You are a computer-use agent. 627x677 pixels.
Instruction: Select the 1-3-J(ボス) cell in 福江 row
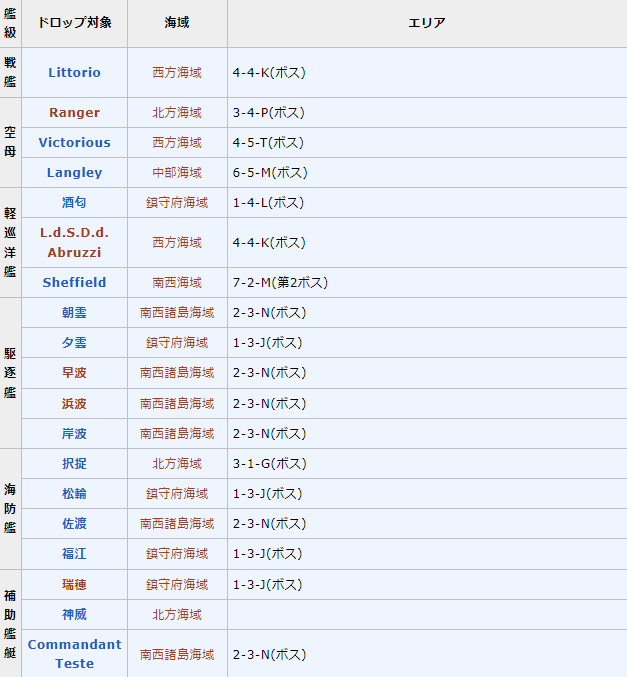tap(427, 554)
